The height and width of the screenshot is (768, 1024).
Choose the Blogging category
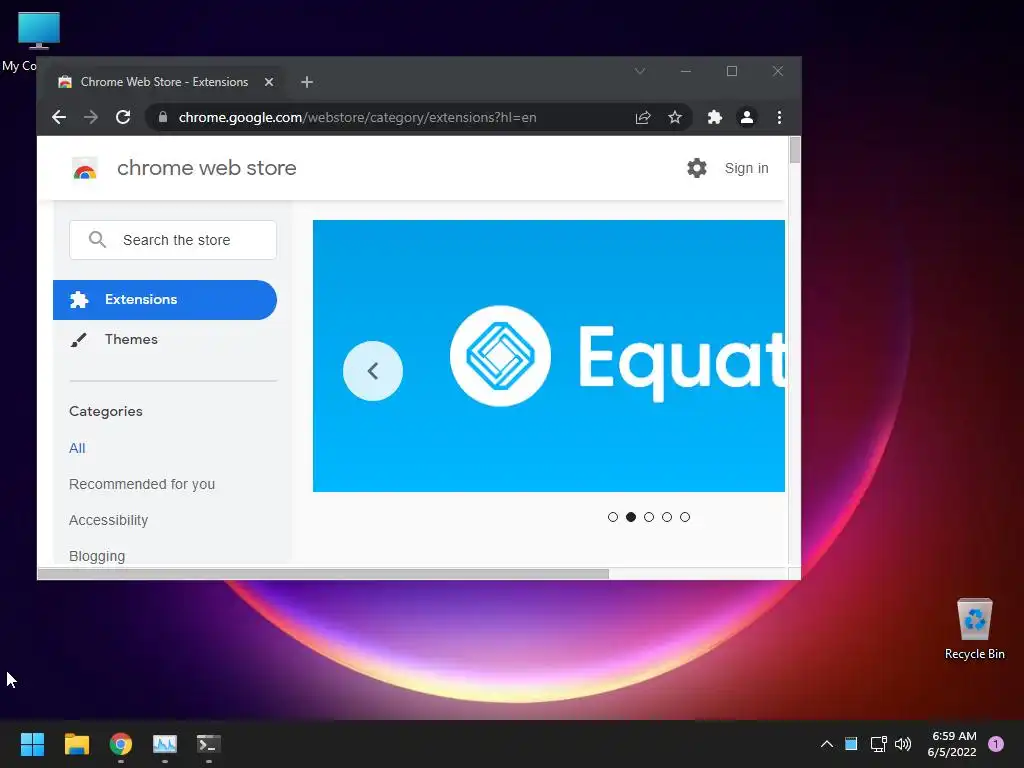[97, 556]
